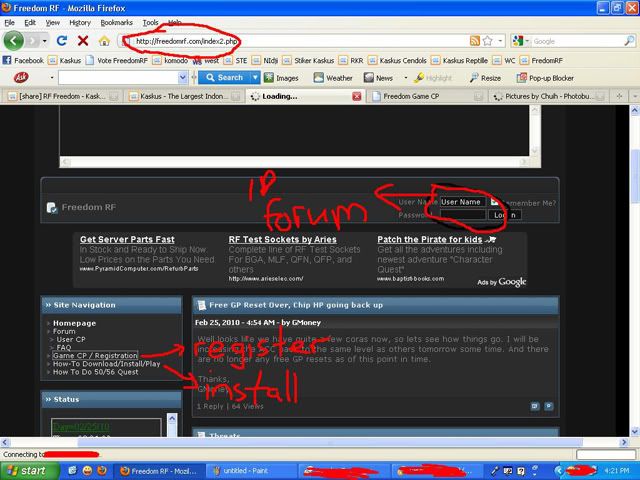
Task: Click the Google search engine icon
Action: tap(518, 41)
